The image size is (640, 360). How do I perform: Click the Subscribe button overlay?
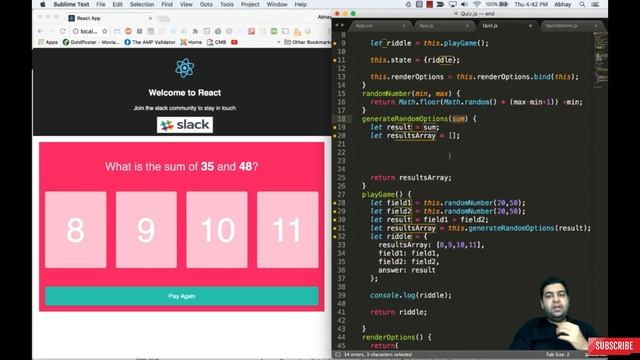click(x=614, y=346)
